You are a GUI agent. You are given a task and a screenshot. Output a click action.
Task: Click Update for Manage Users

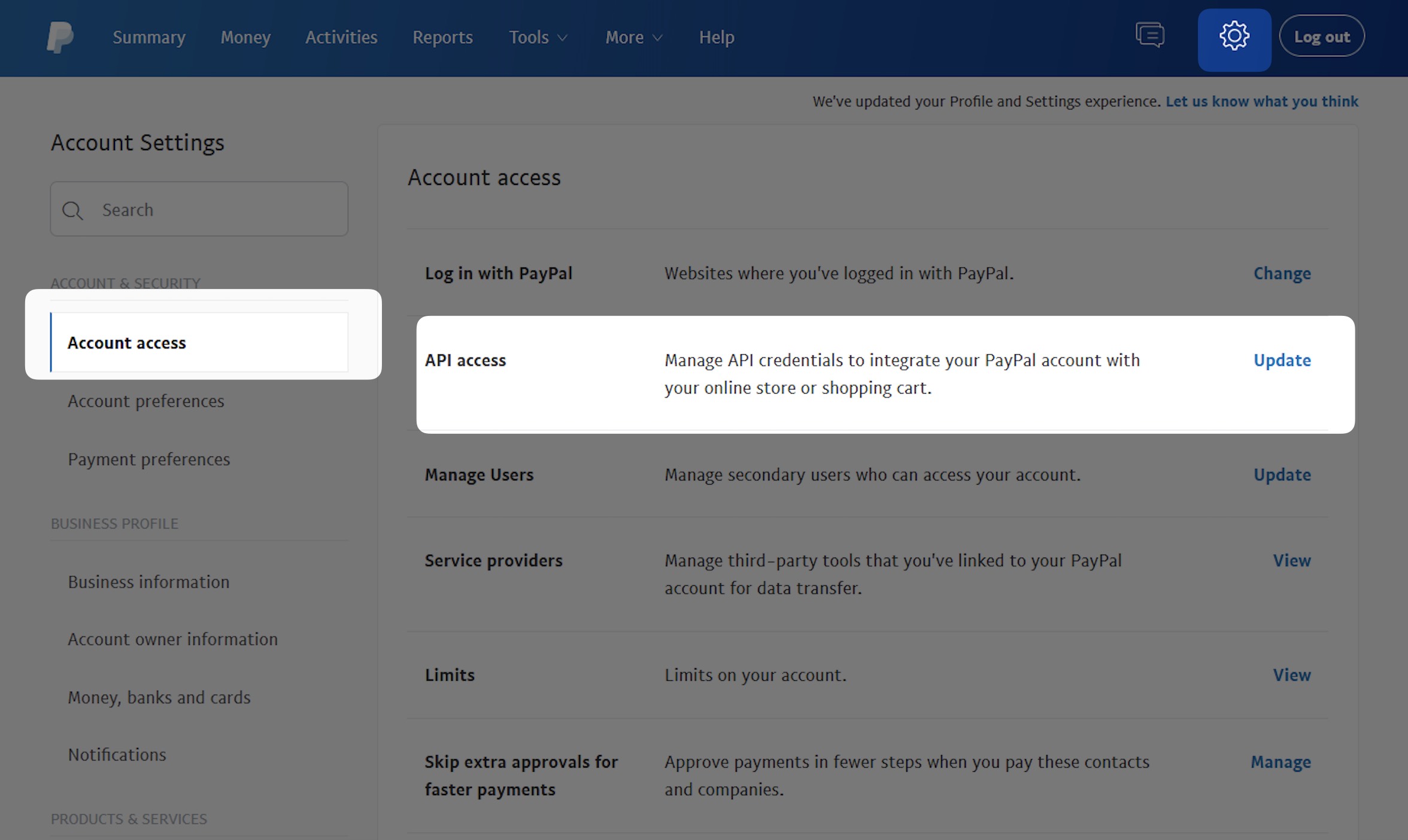[1282, 474]
